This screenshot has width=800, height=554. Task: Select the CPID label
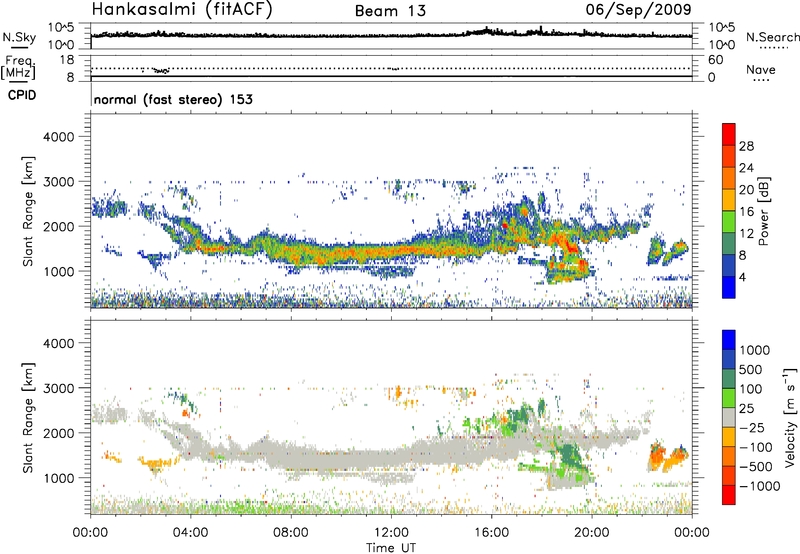pyautogui.click(x=21, y=95)
